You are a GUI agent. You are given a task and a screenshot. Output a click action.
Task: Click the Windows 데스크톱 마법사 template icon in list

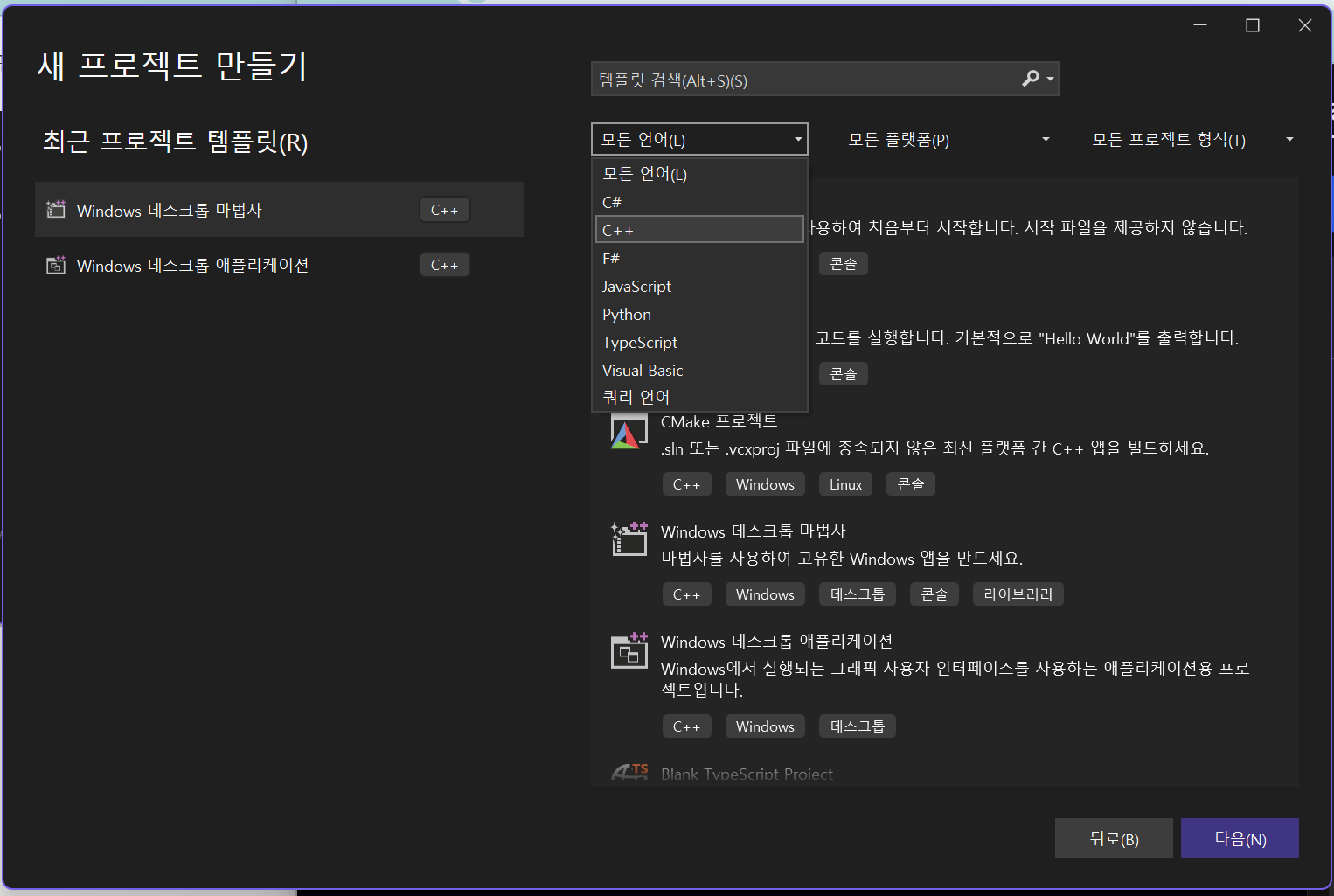(629, 539)
